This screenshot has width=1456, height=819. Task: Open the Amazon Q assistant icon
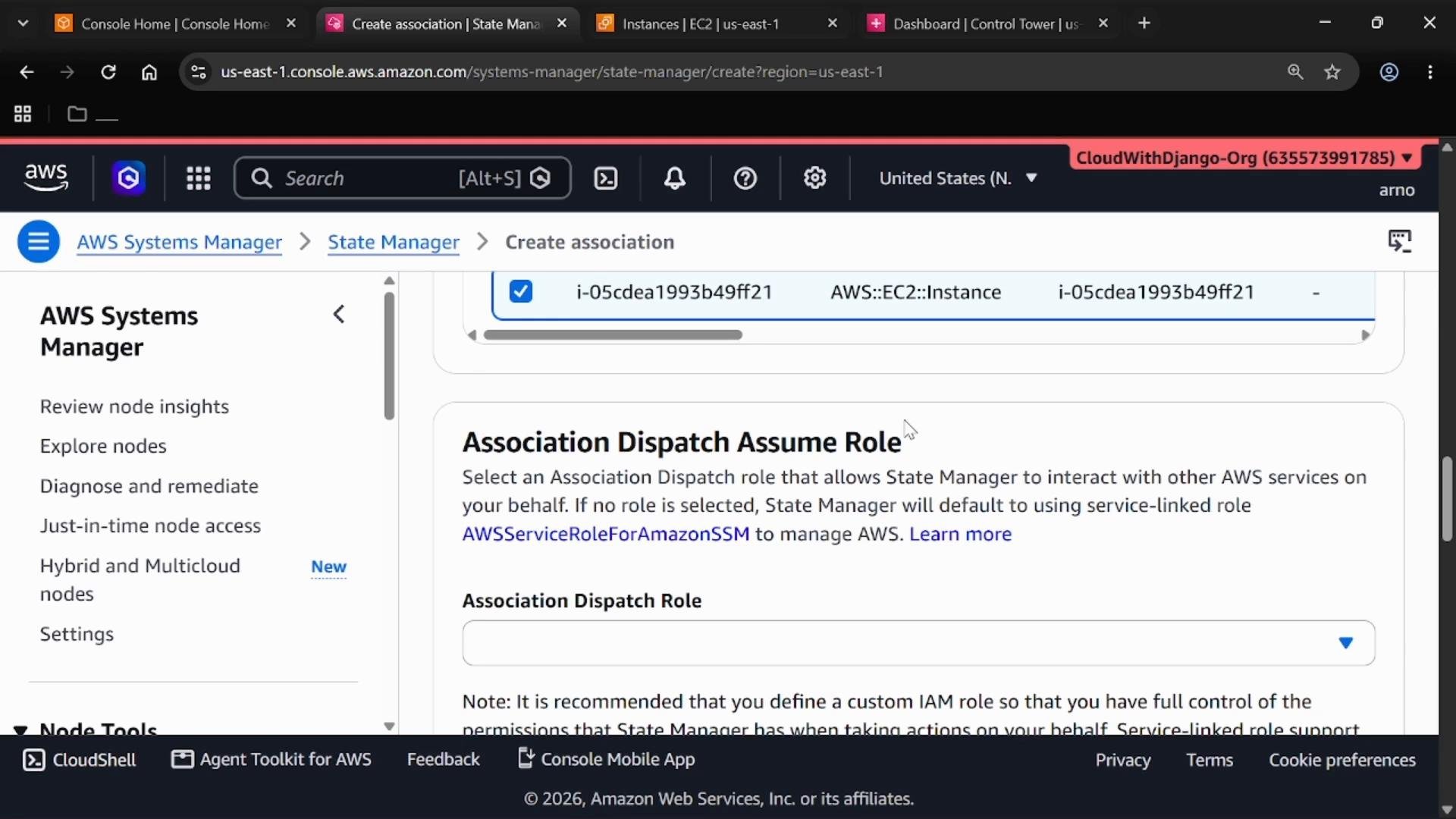coord(128,178)
